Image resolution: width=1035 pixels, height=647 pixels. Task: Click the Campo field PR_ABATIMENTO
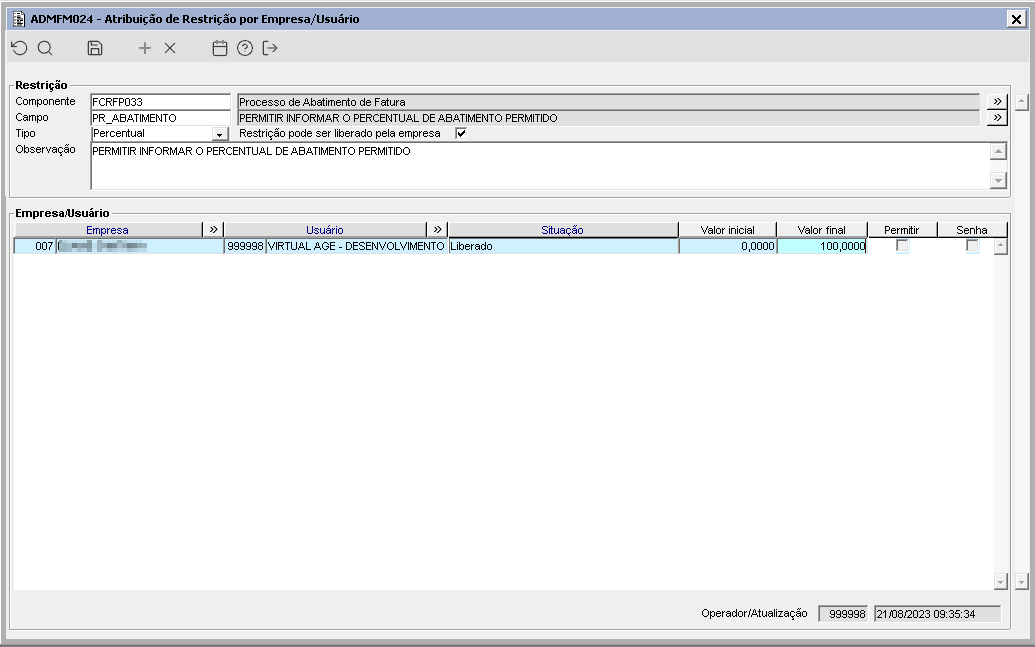coord(160,118)
